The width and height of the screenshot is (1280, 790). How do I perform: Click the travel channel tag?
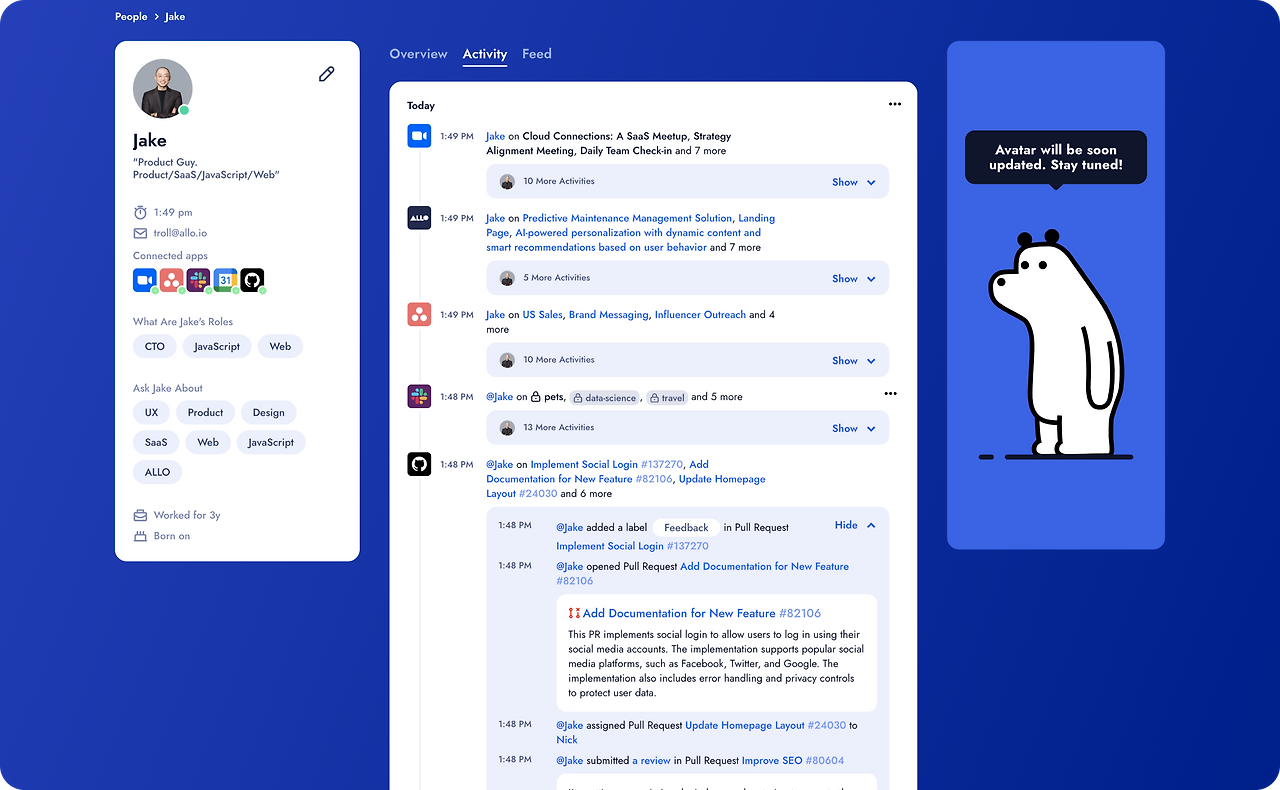point(667,398)
